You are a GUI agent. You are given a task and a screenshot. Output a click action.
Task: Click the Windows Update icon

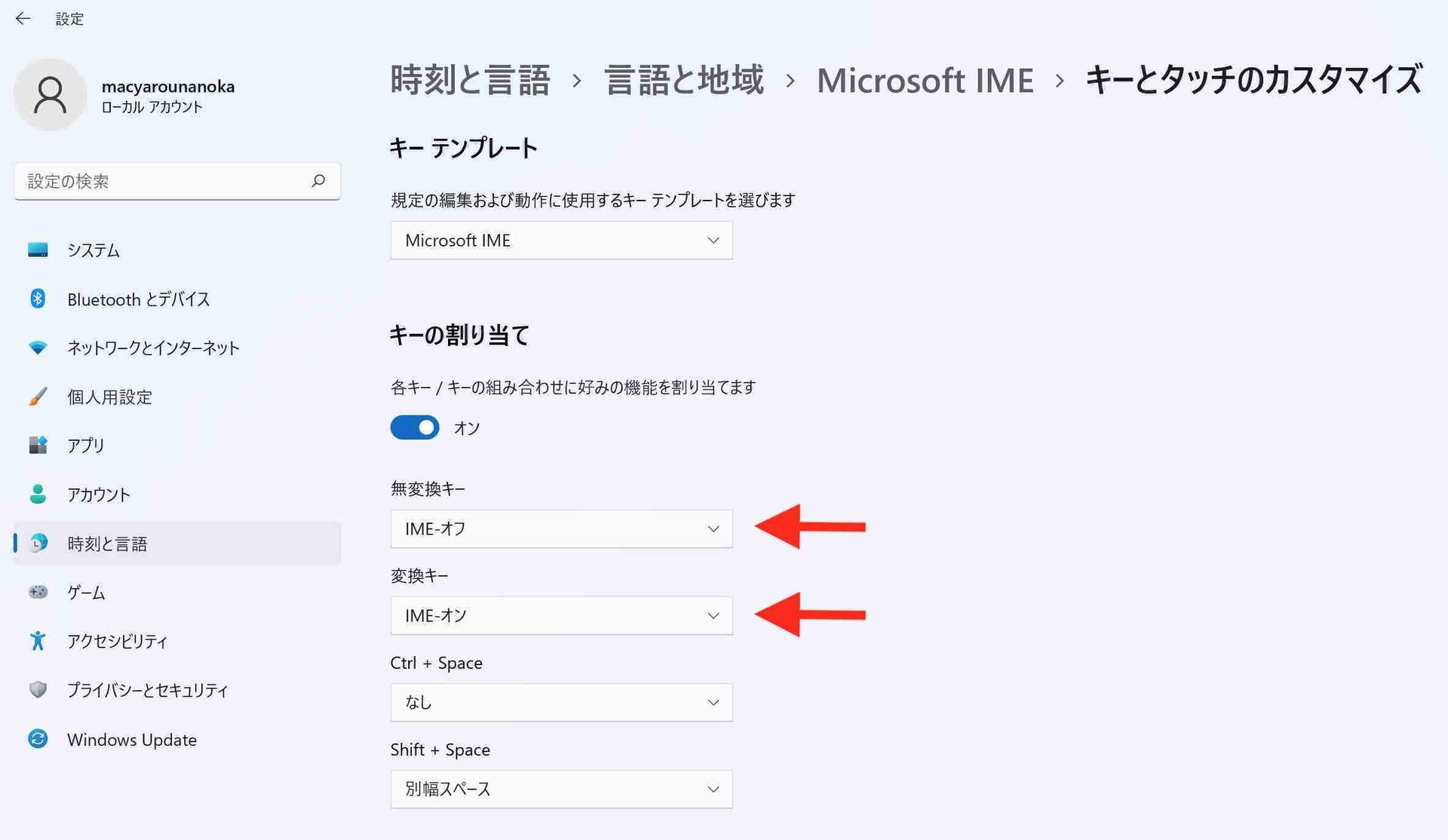point(37,738)
